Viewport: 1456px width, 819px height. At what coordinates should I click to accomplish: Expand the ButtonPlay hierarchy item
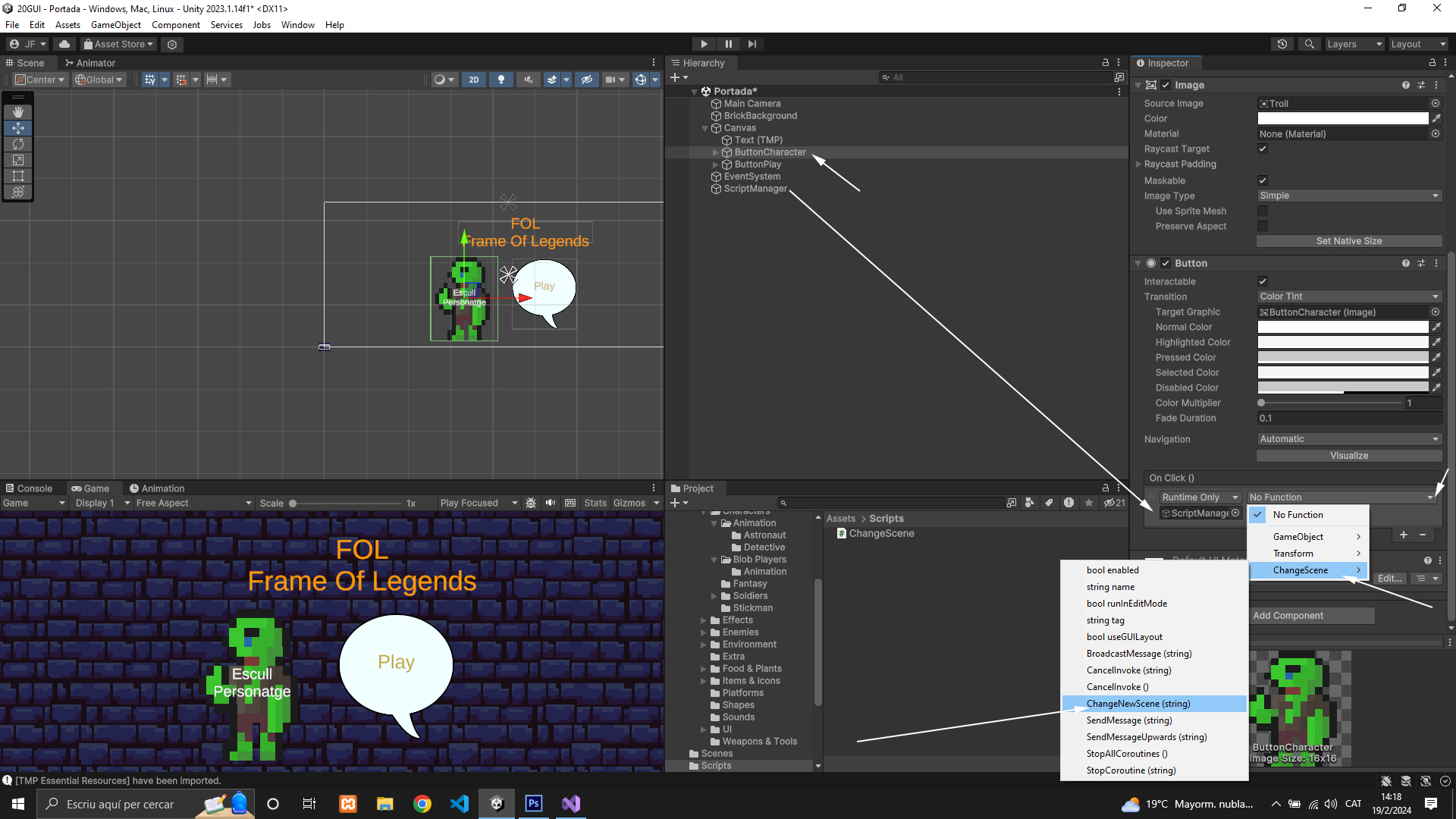pyautogui.click(x=715, y=165)
